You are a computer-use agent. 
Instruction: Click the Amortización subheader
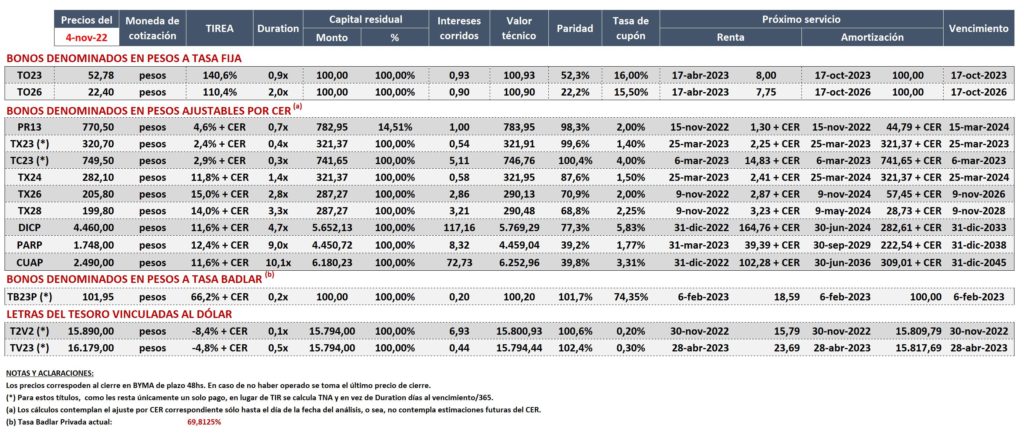872,38
